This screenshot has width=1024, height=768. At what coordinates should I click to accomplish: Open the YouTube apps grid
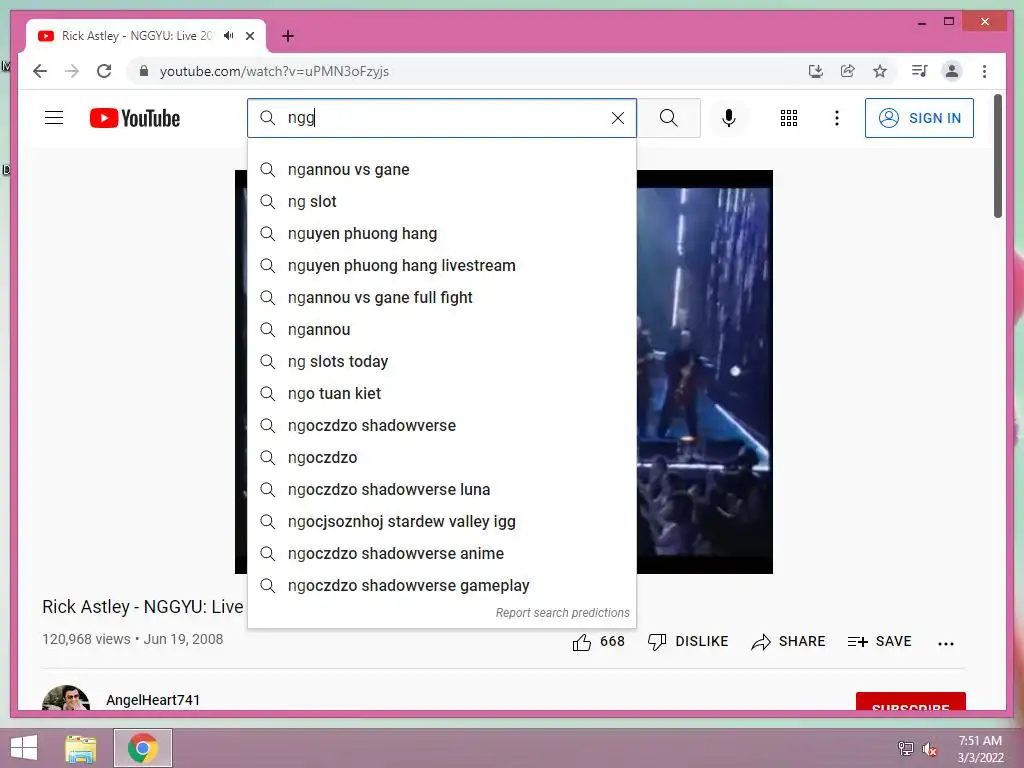788,118
